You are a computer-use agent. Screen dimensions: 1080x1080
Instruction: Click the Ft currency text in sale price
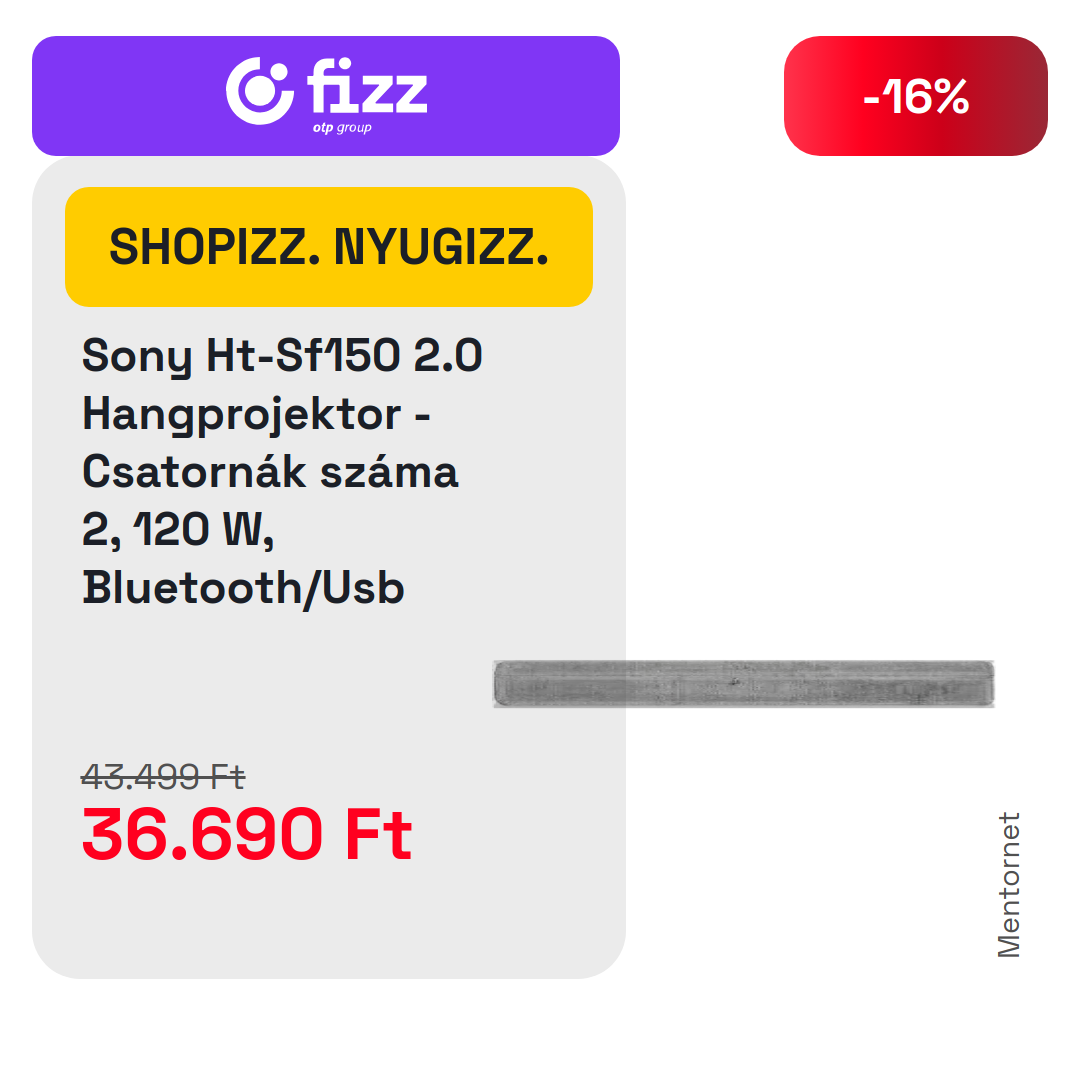coord(378,835)
